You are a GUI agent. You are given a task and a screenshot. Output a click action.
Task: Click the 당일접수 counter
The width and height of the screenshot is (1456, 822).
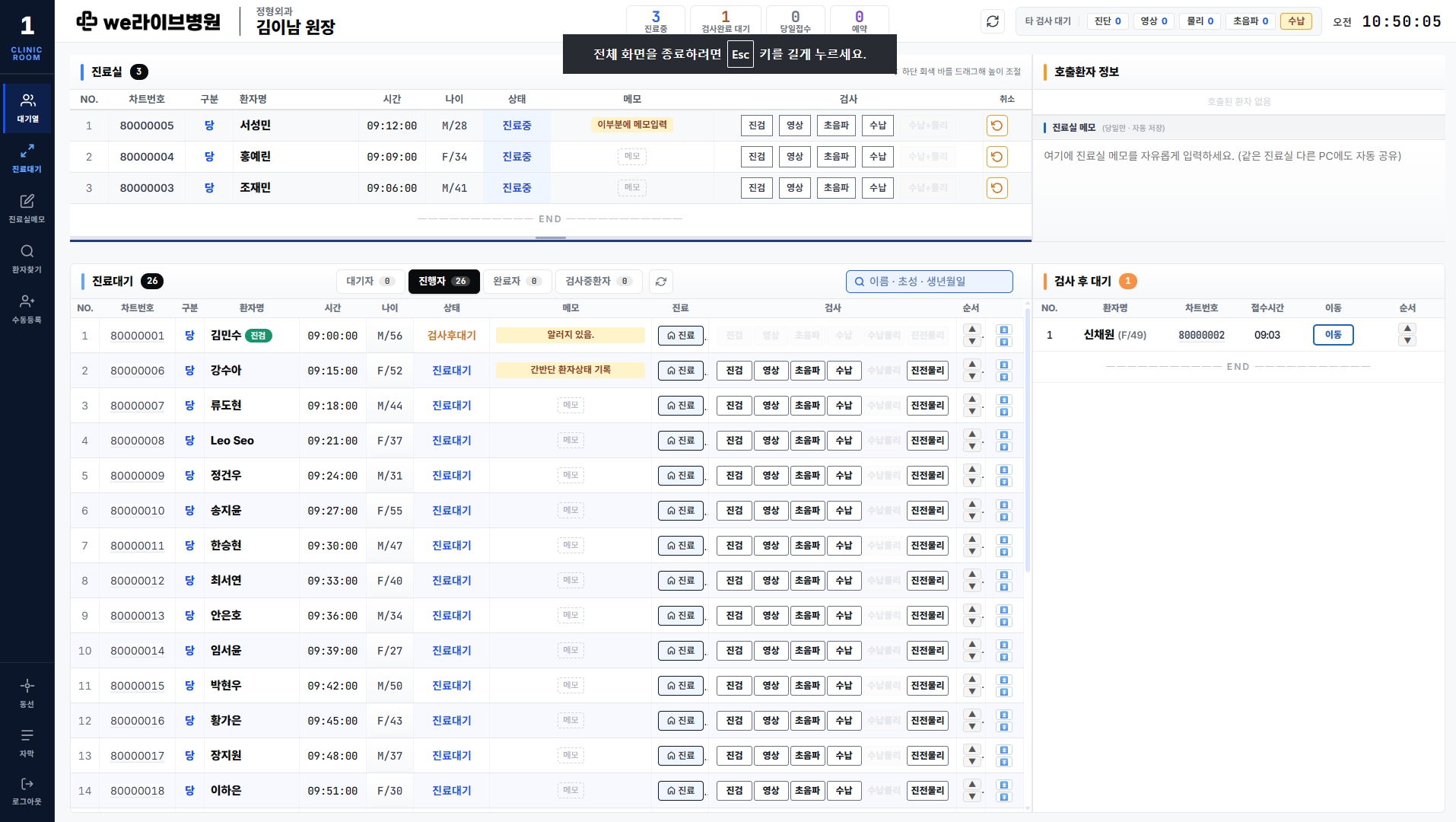click(796, 21)
